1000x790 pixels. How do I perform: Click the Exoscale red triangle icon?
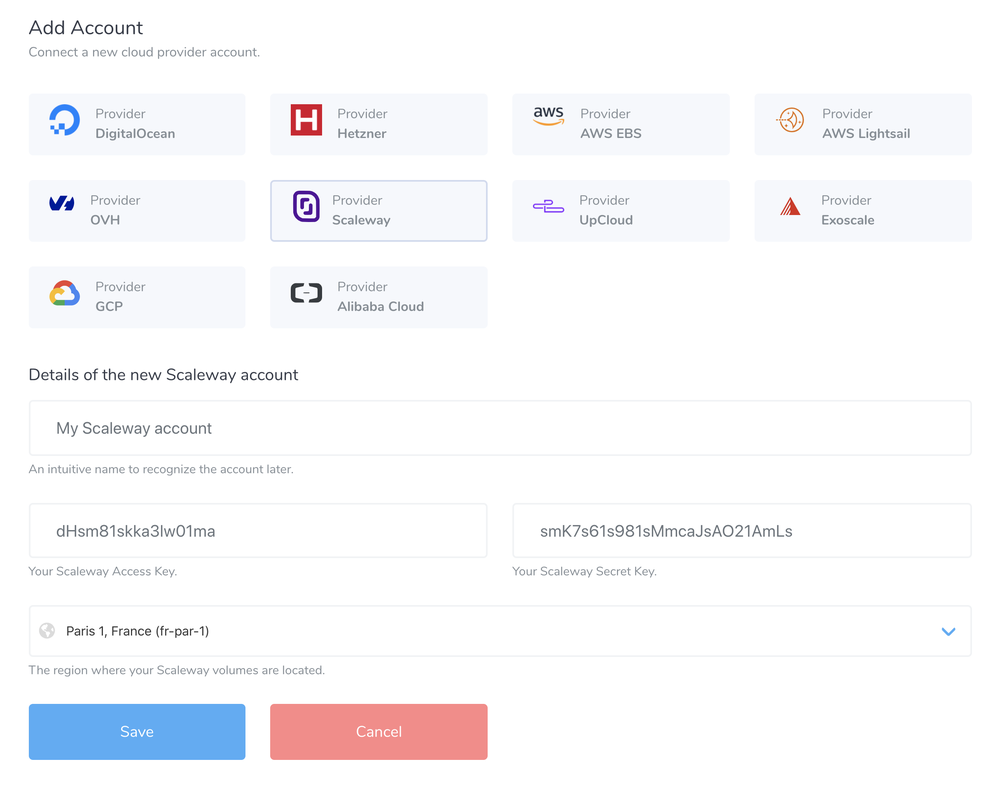tap(790, 207)
